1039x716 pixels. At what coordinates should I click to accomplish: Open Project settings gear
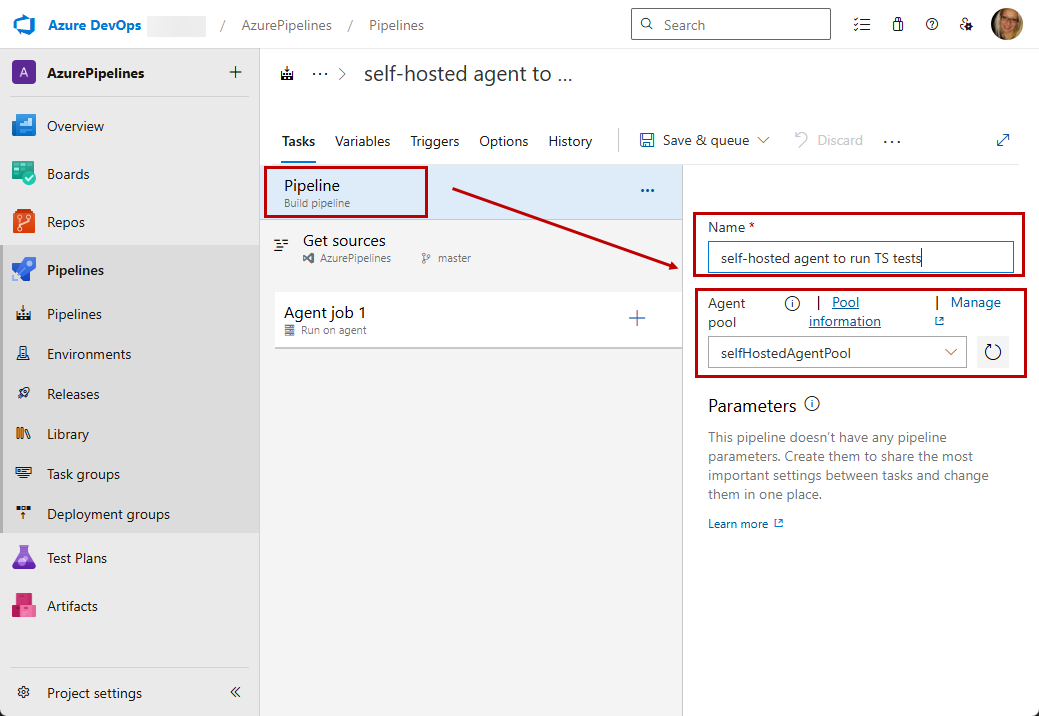coord(24,692)
